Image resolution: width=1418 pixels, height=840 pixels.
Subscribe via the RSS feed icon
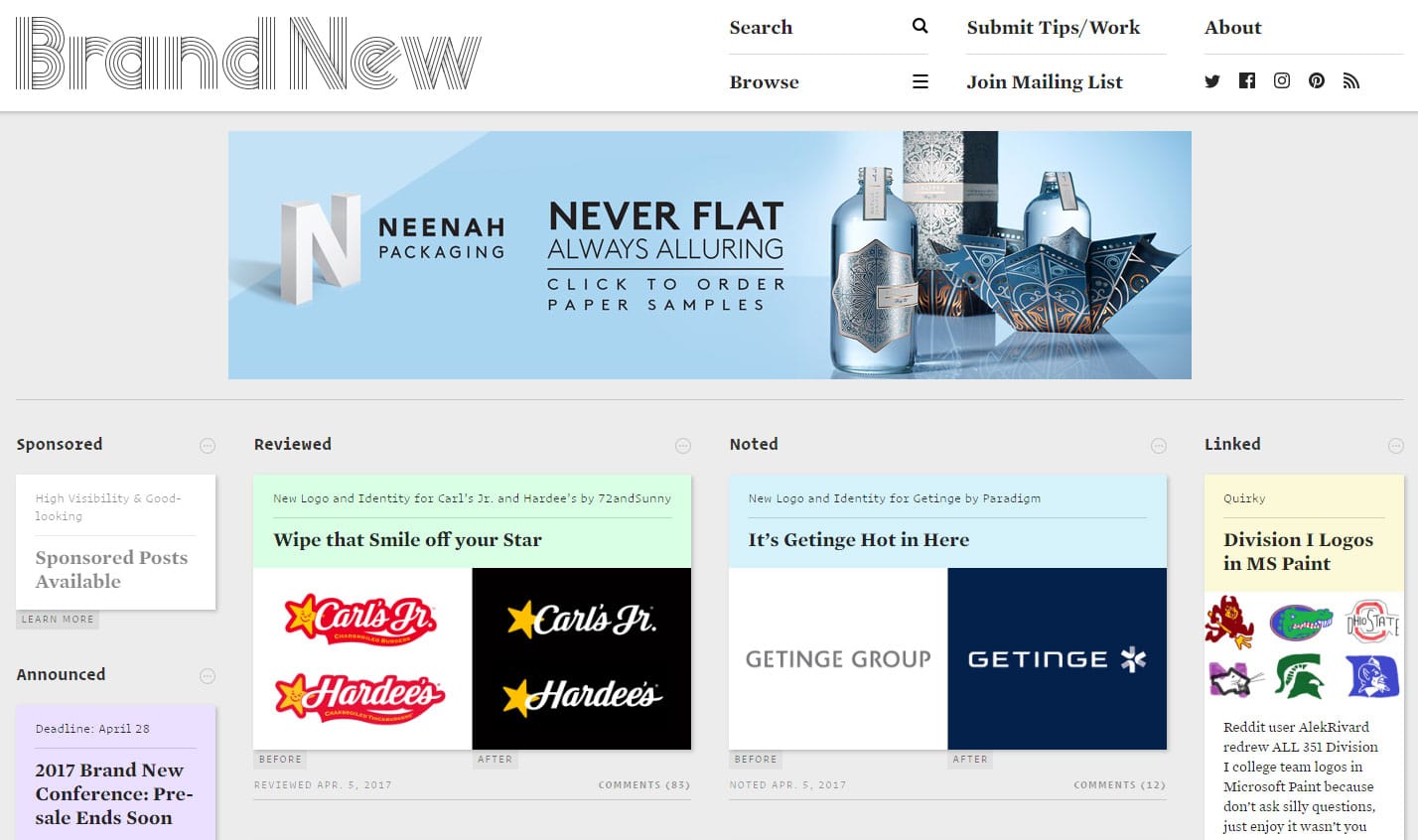pos(1351,81)
